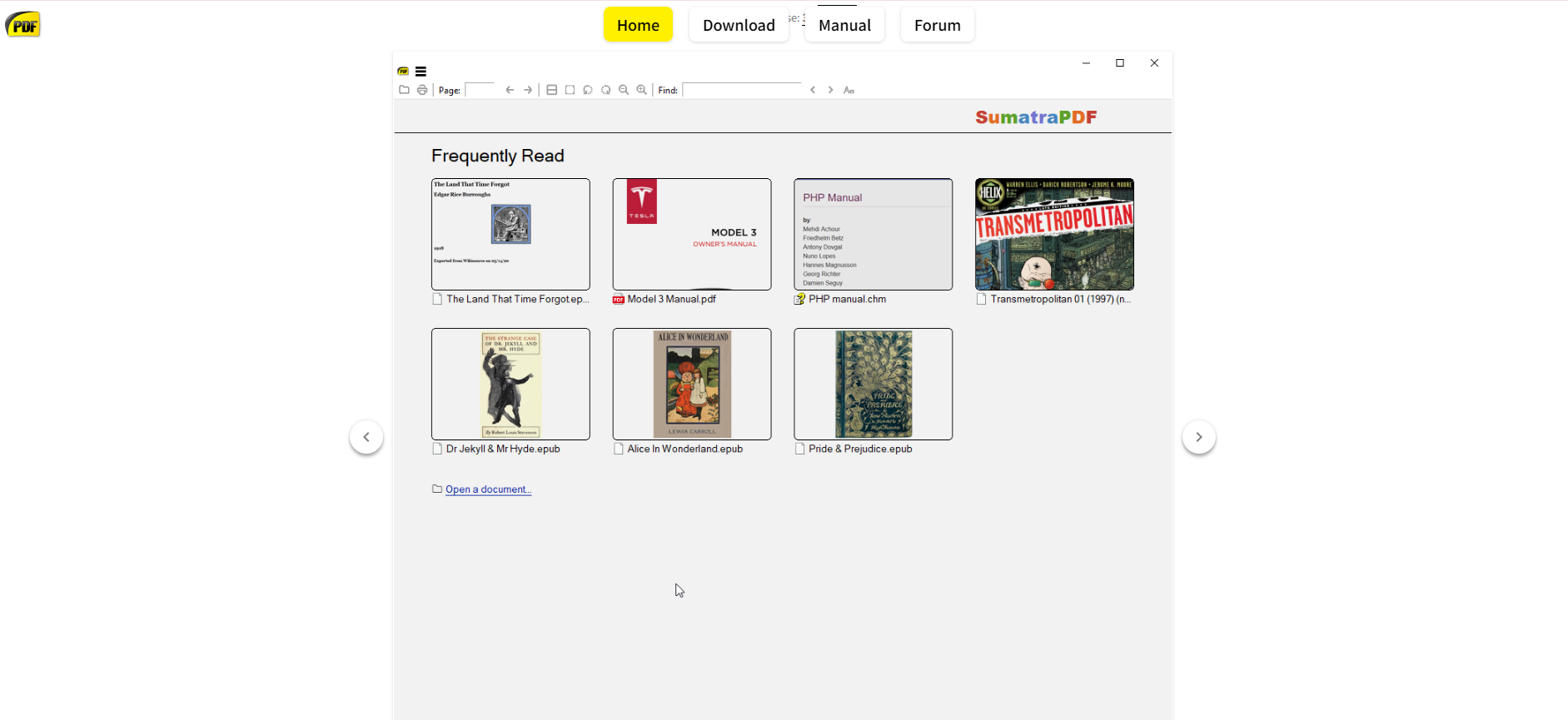The image size is (1568, 720).
Task: Rotate the page left icon
Action: coord(588,90)
